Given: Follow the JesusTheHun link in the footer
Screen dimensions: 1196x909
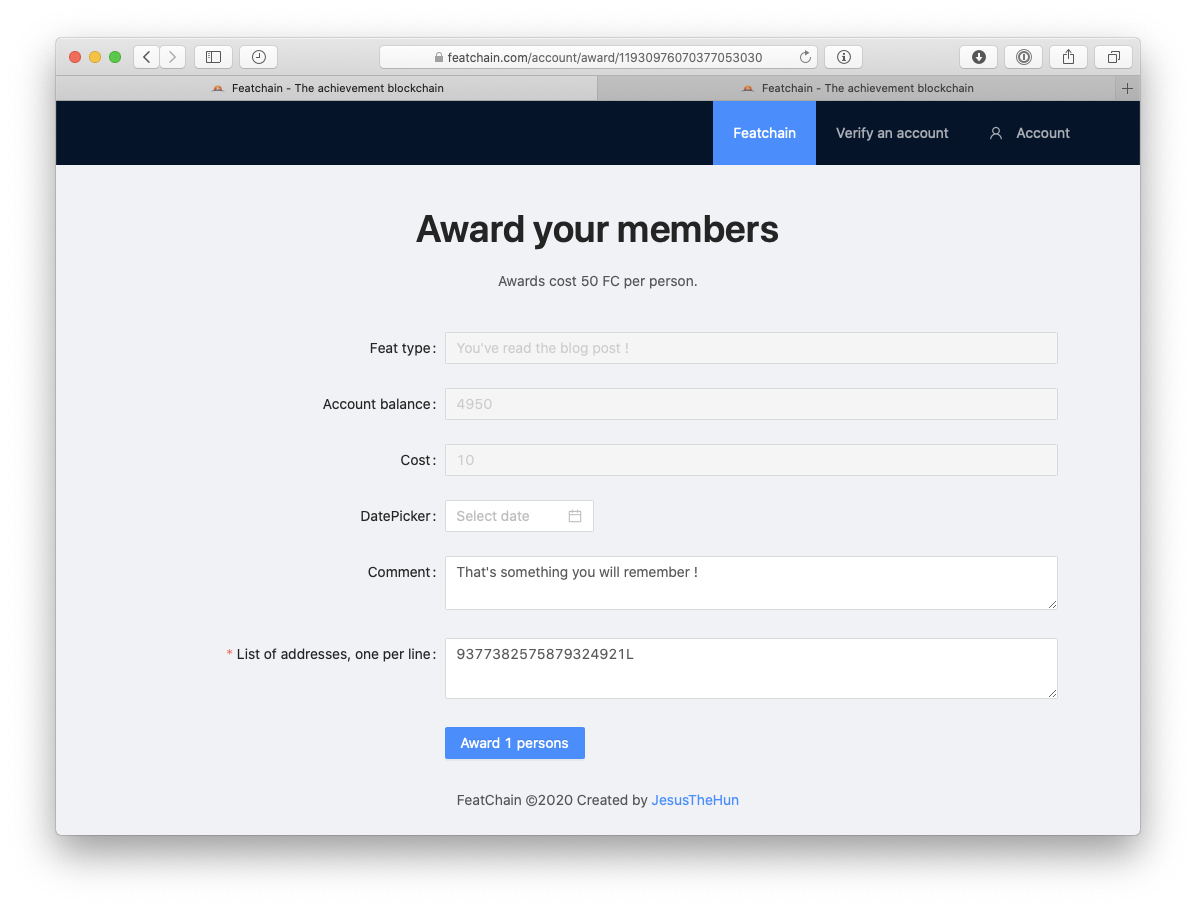Looking at the screenshot, I should 695,800.
